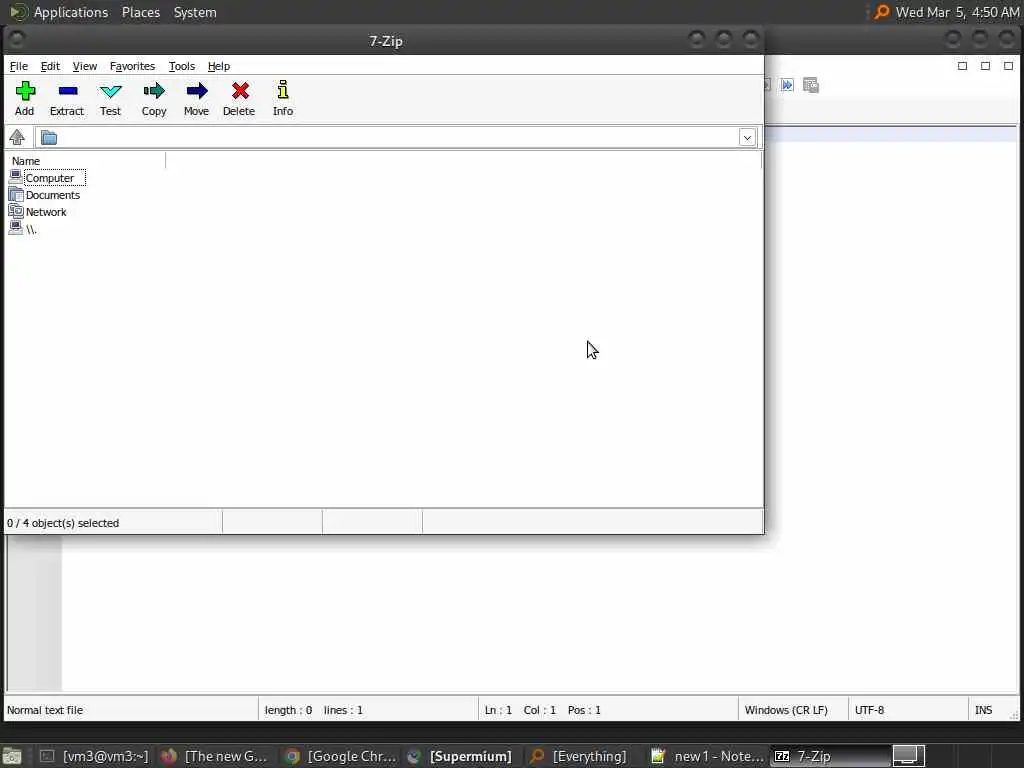Click the Documents icon in the file list
Viewport: 1024px width, 768px height.
(16, 195)
